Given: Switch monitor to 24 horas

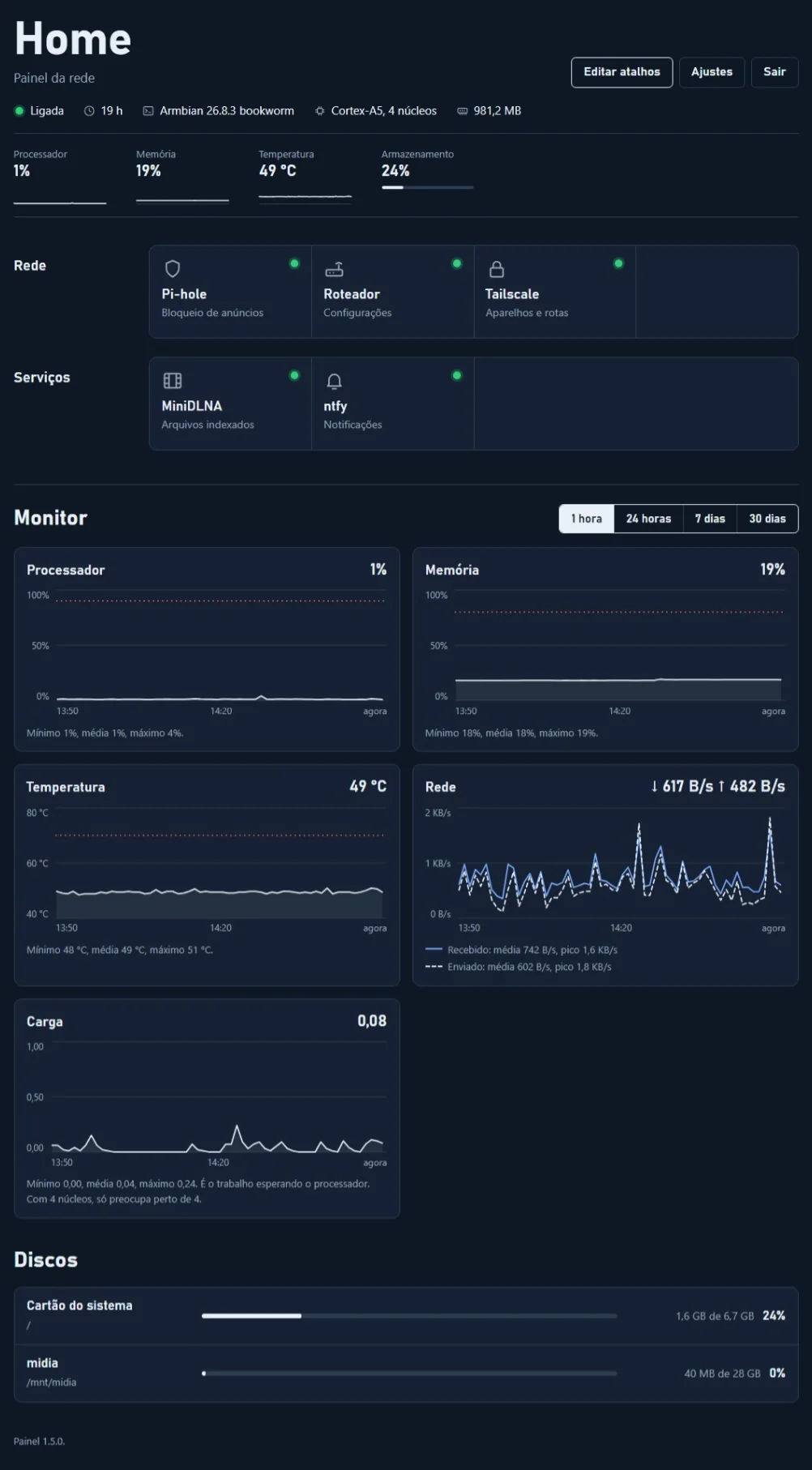Looking at the screenshot, I should click(648, 519).
